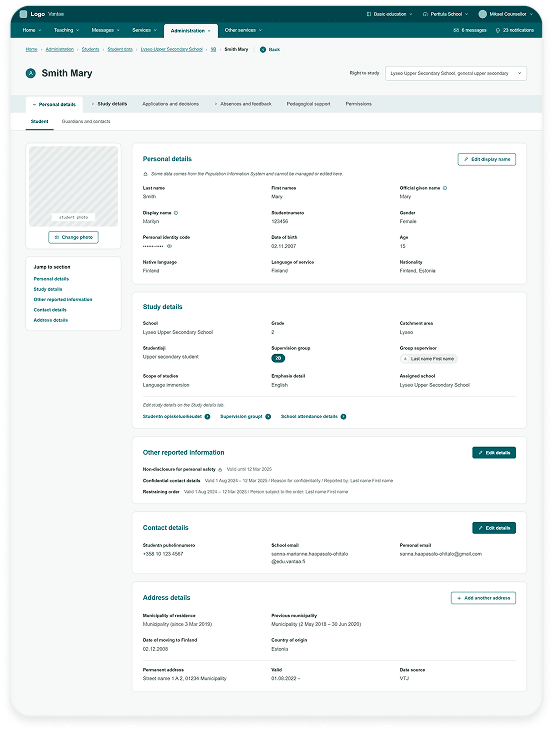This screenshot has width=553, height=731.
Task: Click the Logo icon in the header
Action: 23,14
